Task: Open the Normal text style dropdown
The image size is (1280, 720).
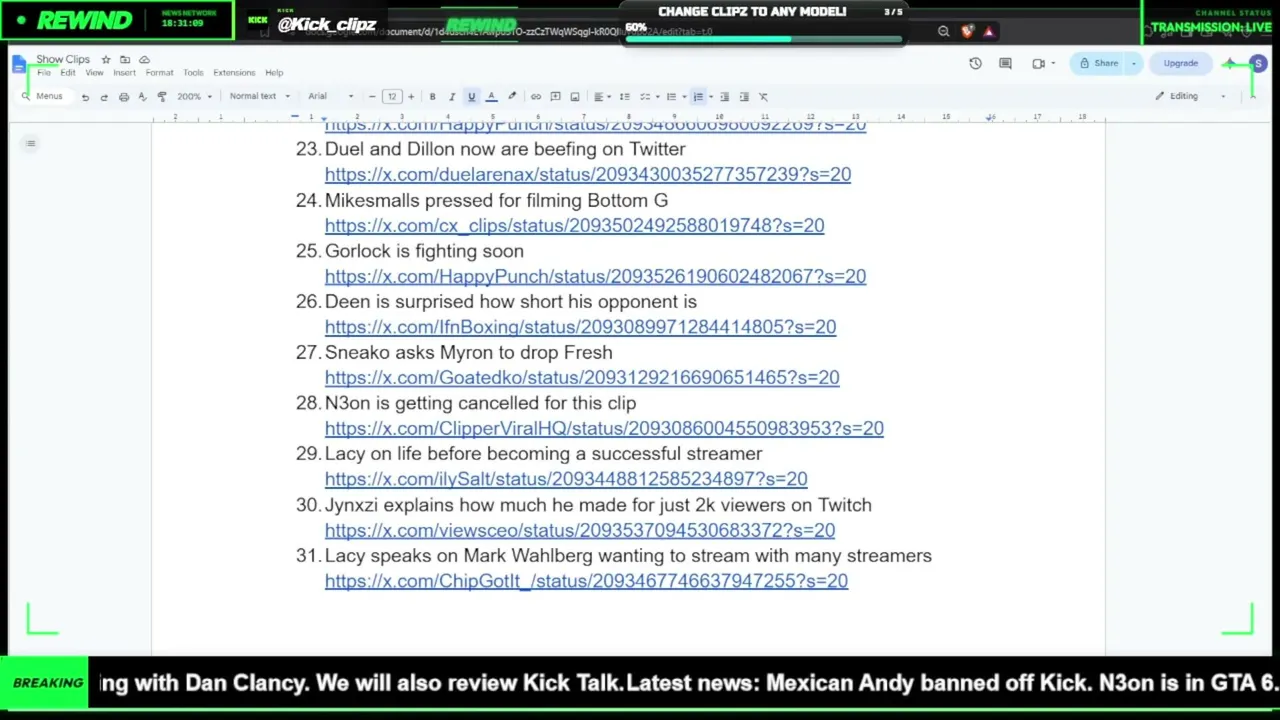Action: click(x=259, y=97)
